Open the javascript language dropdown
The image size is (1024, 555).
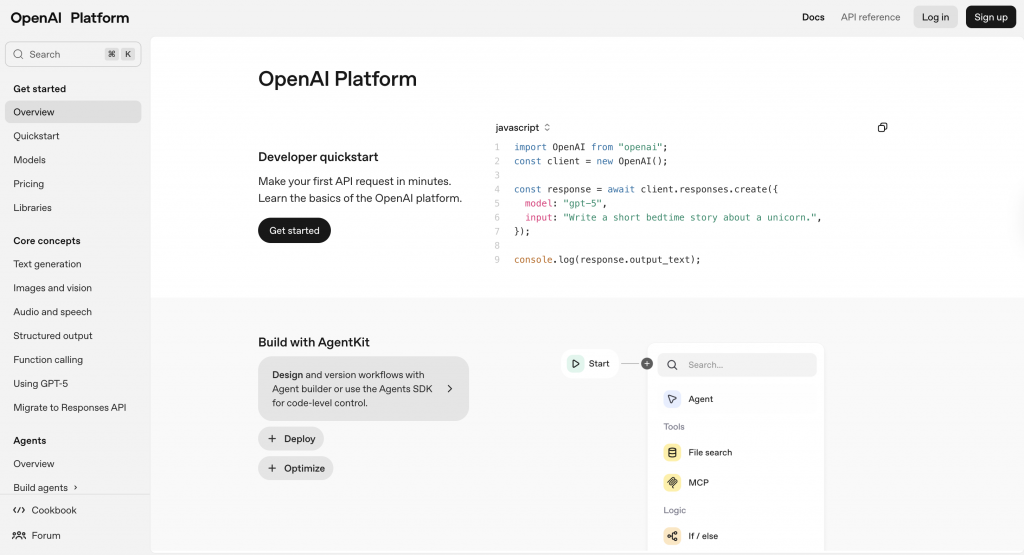522,127
